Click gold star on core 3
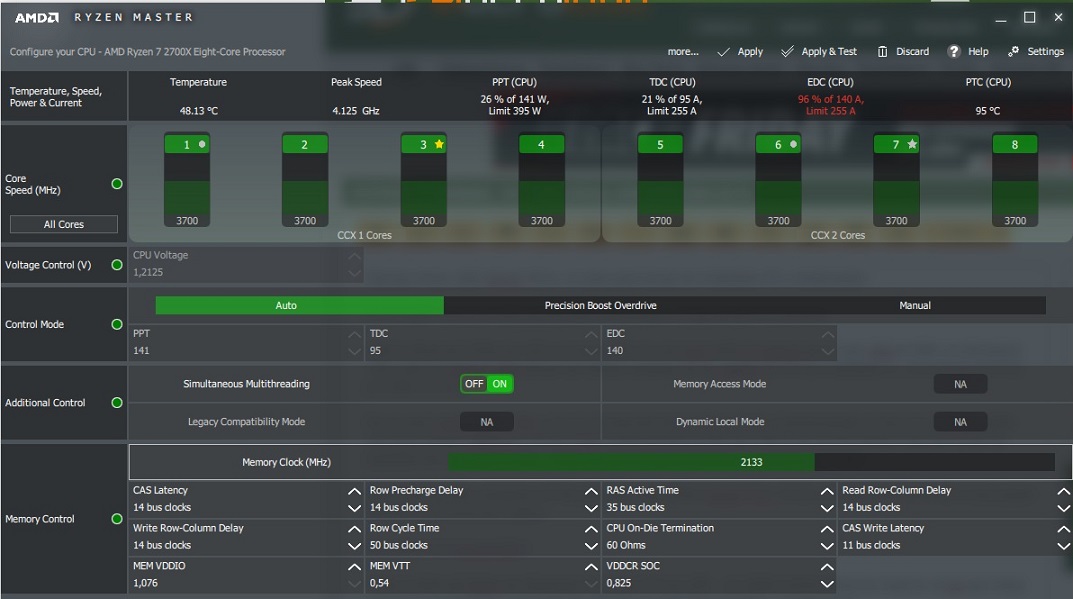Viewport: 1073px width, 599px height. [439, 144]
